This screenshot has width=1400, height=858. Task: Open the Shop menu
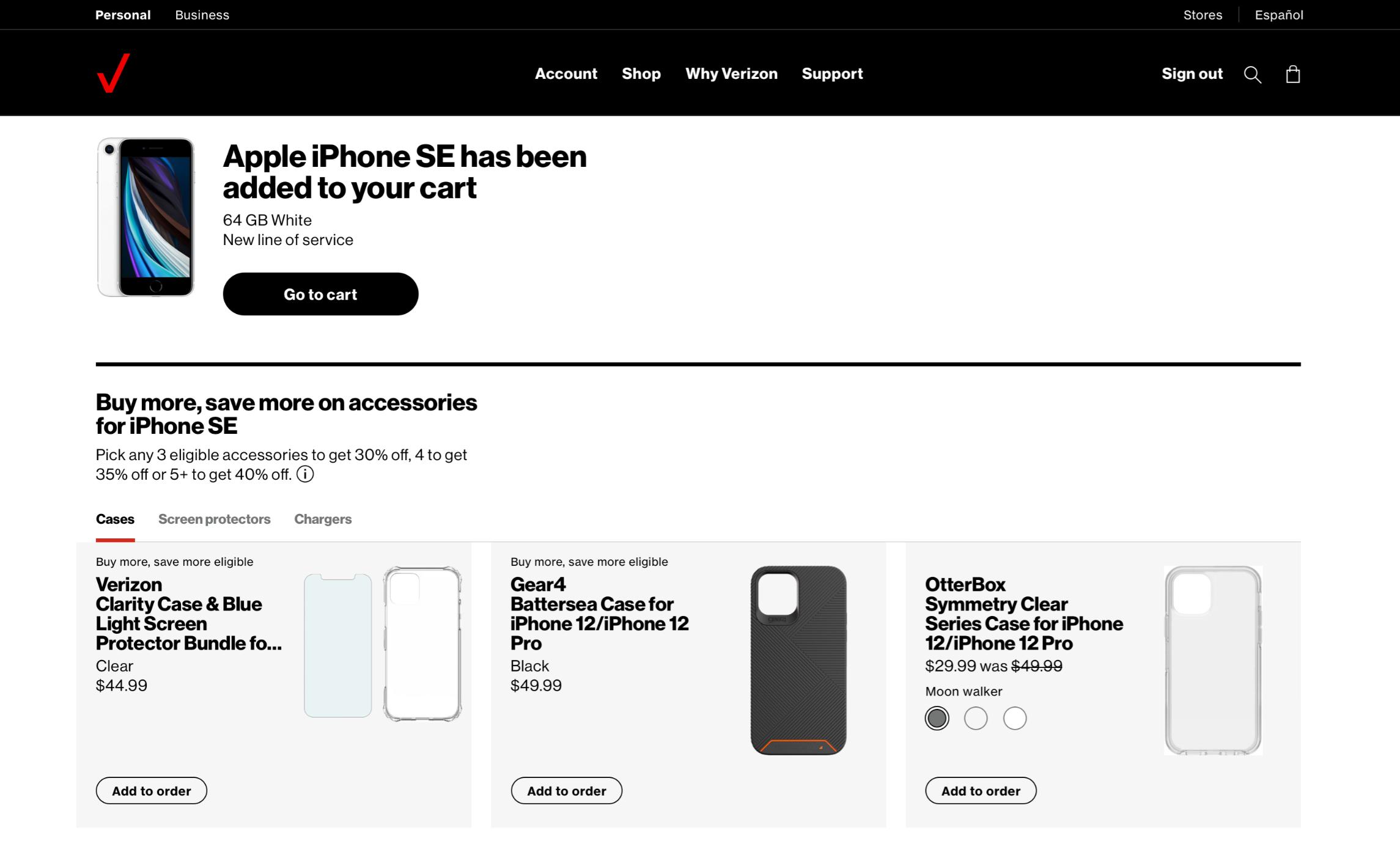(x=641, y=73)
